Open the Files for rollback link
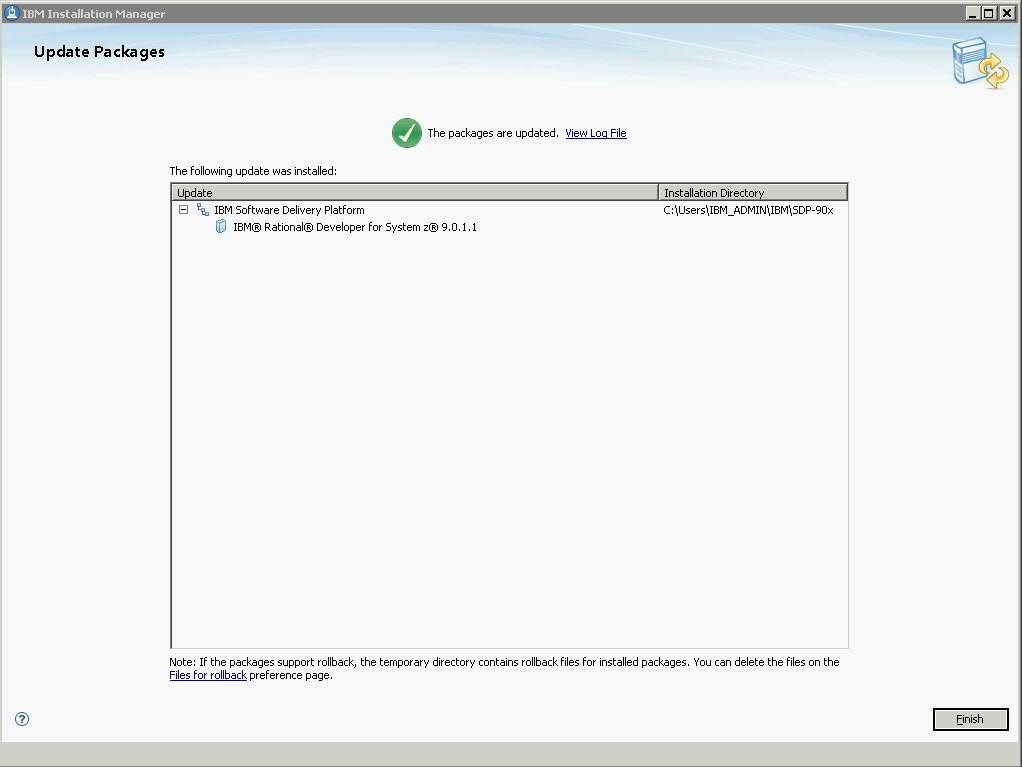 [x=208, y=675]
